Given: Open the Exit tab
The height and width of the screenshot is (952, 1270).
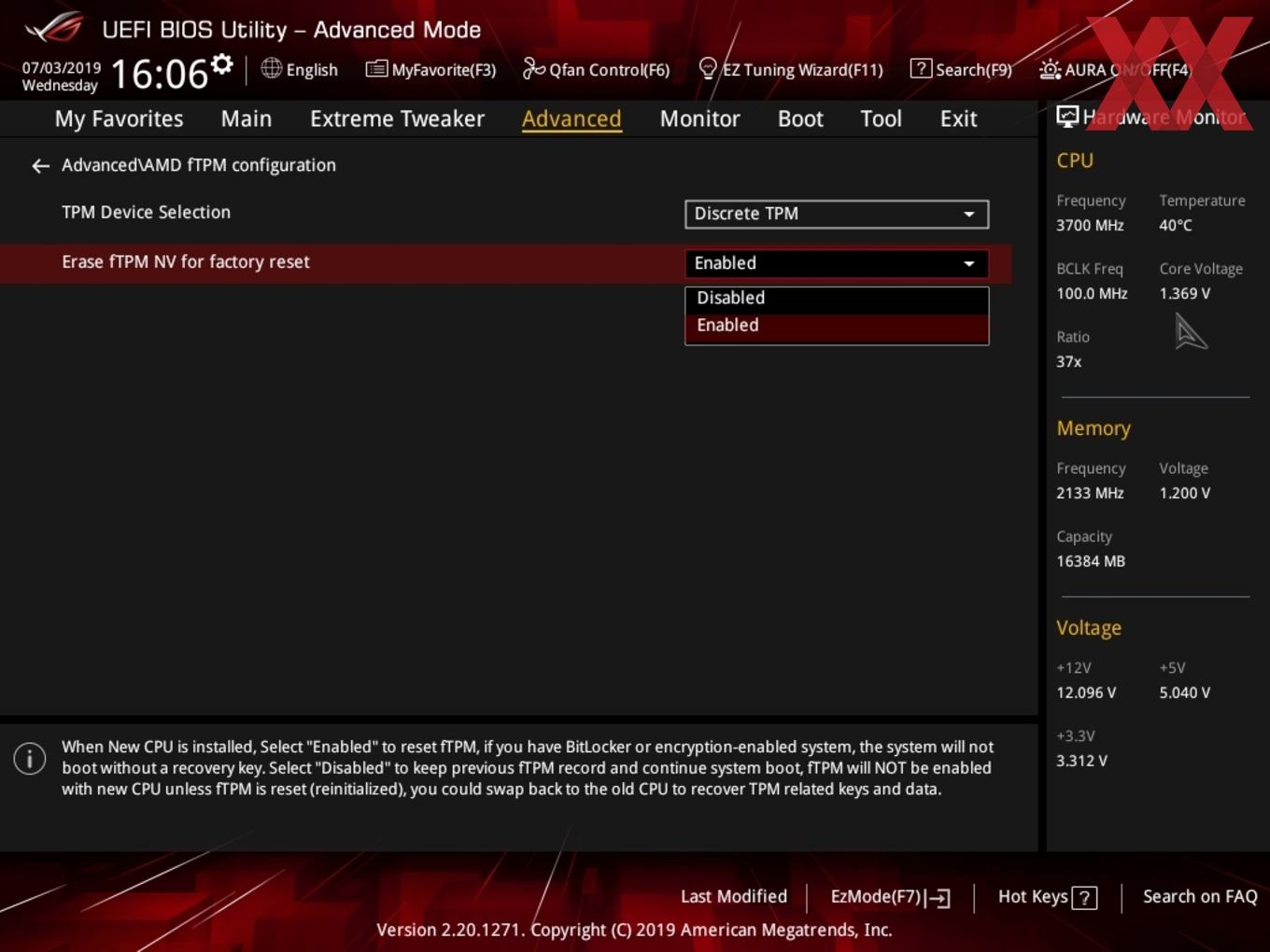Looking at the screenshot, I should [958, 119].
